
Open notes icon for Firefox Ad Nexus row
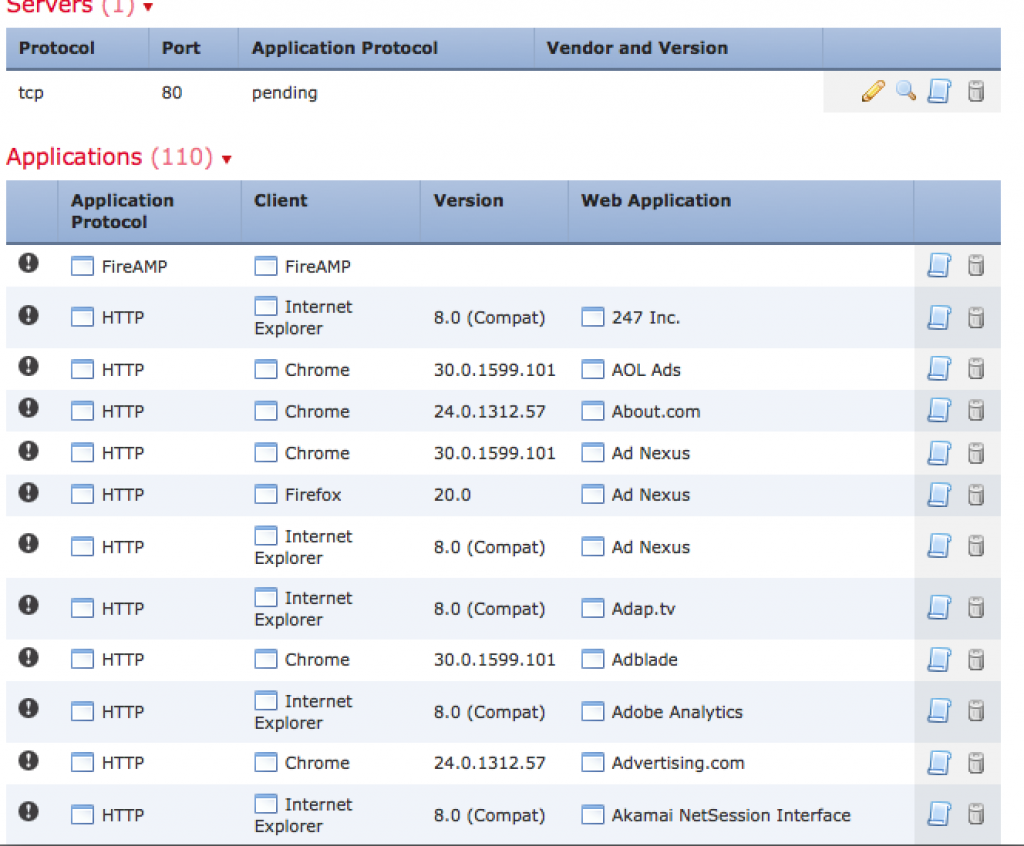coord(939,495)
